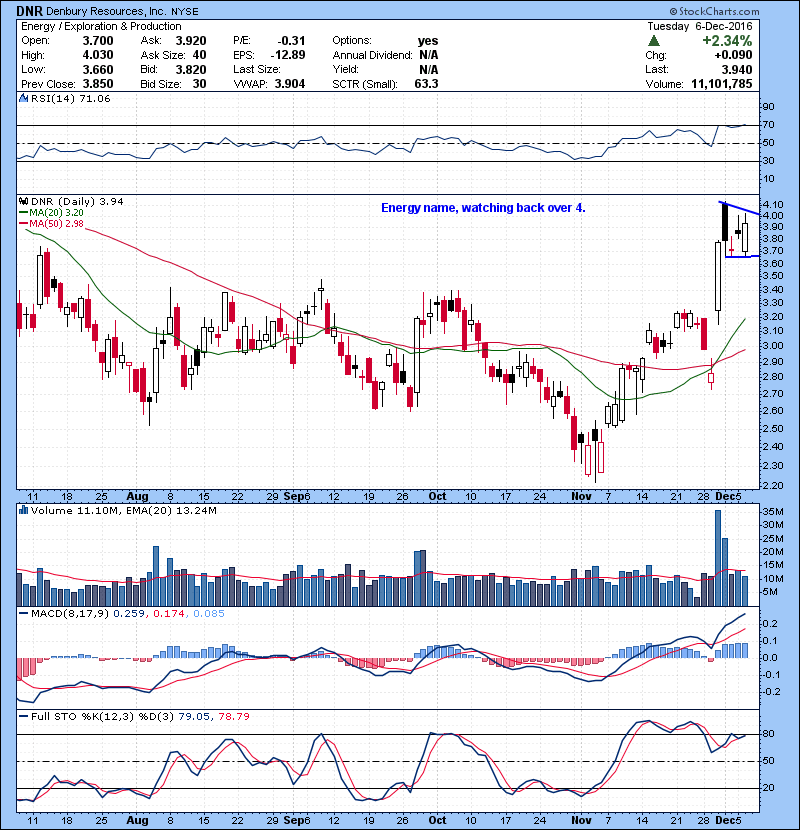Click the MACD signal value 0.174
Screen dimensions: 800x830
click(169, 614)
